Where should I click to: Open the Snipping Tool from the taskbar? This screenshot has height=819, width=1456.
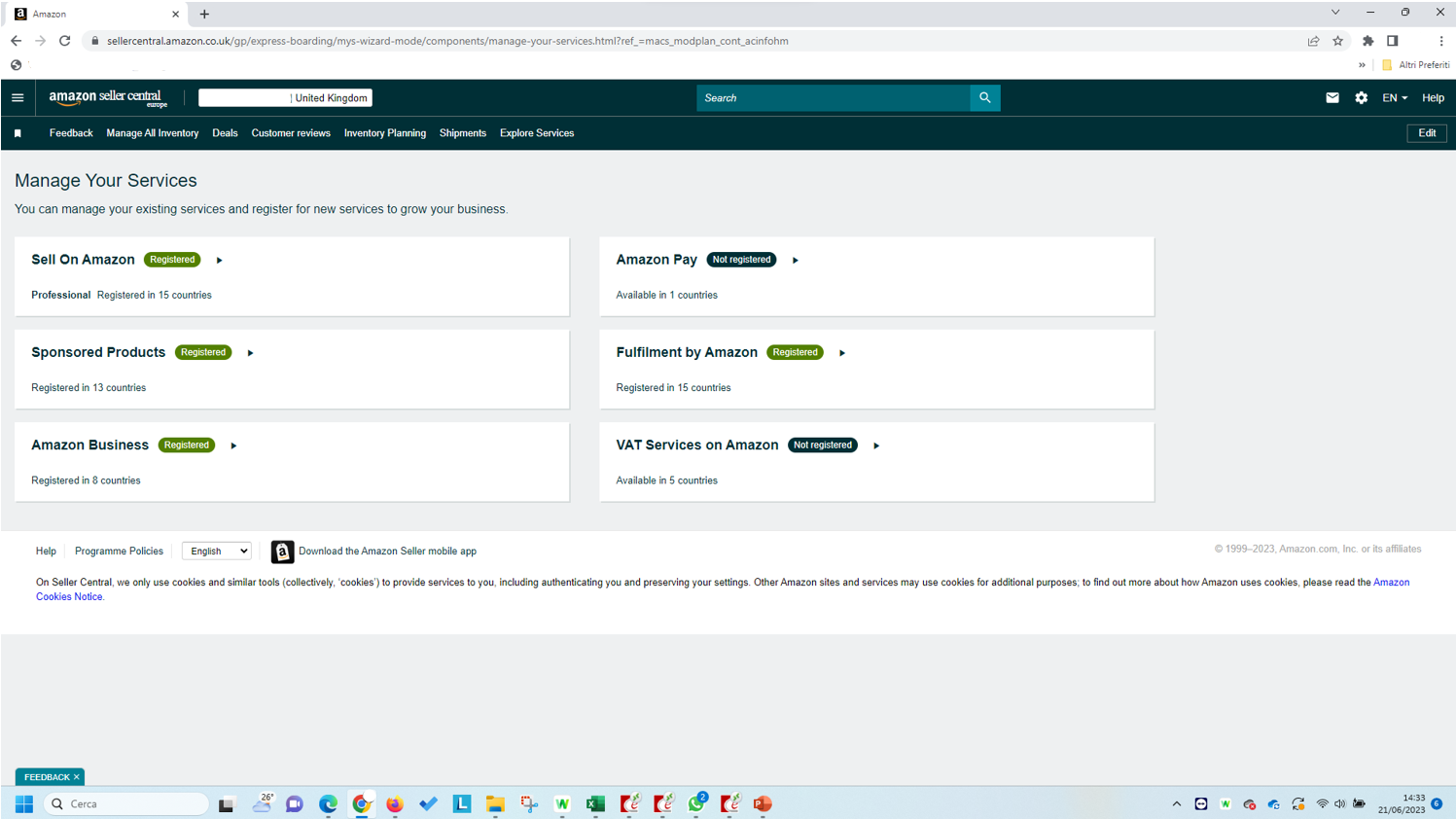(x=529, y=803)
